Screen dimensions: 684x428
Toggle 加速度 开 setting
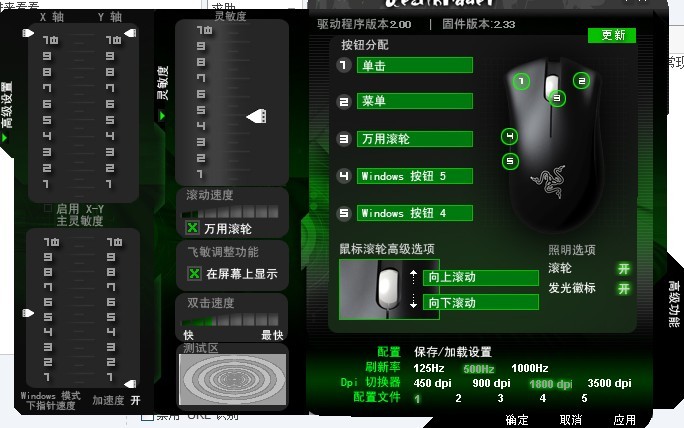(x=136, y=401)
